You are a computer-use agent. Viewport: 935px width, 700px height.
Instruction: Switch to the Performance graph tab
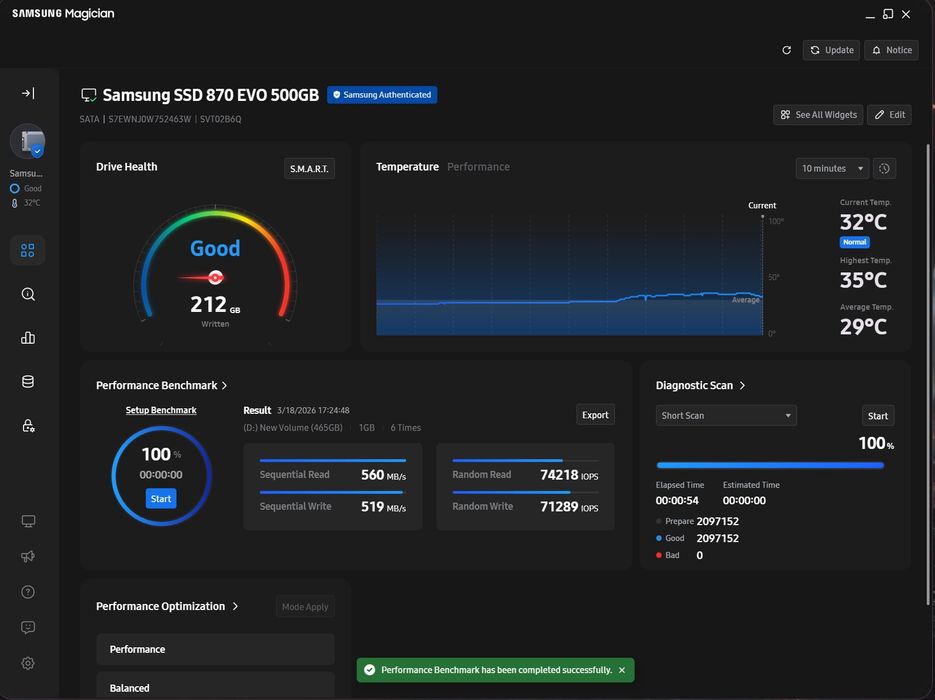point(478,167)
